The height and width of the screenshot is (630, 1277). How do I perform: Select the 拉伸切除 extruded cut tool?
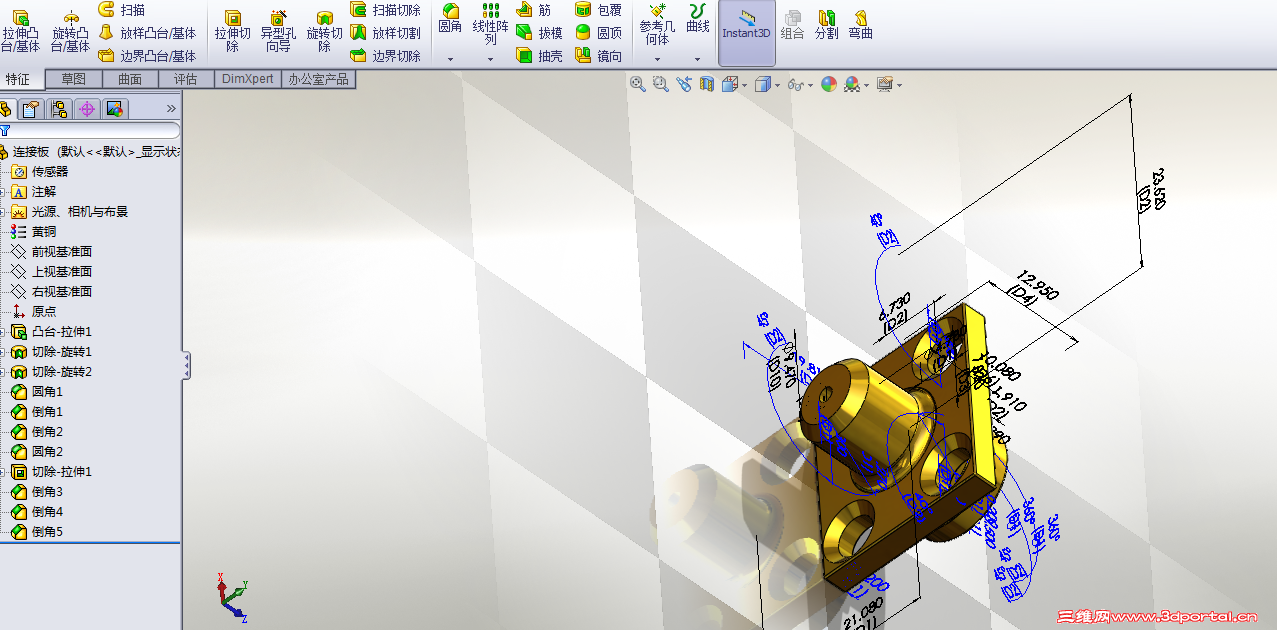(232, 32)
